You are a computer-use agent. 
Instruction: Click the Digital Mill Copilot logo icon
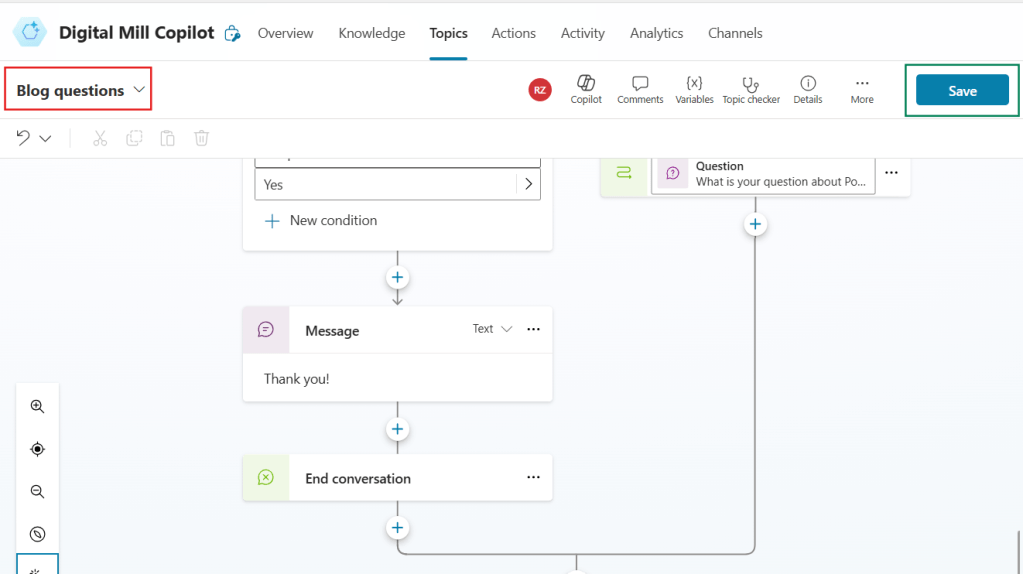(30, 33)
